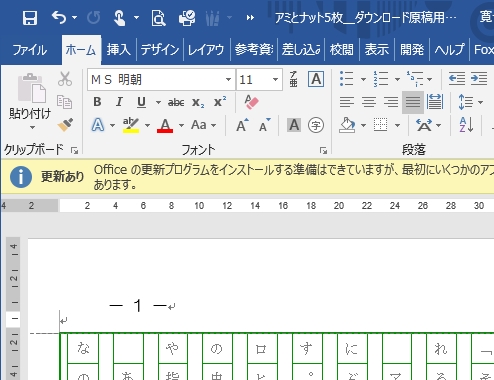The height and width of the screenshot is (380, 494).
Task: Toggle underline formatting
Action: pos(141,102)
